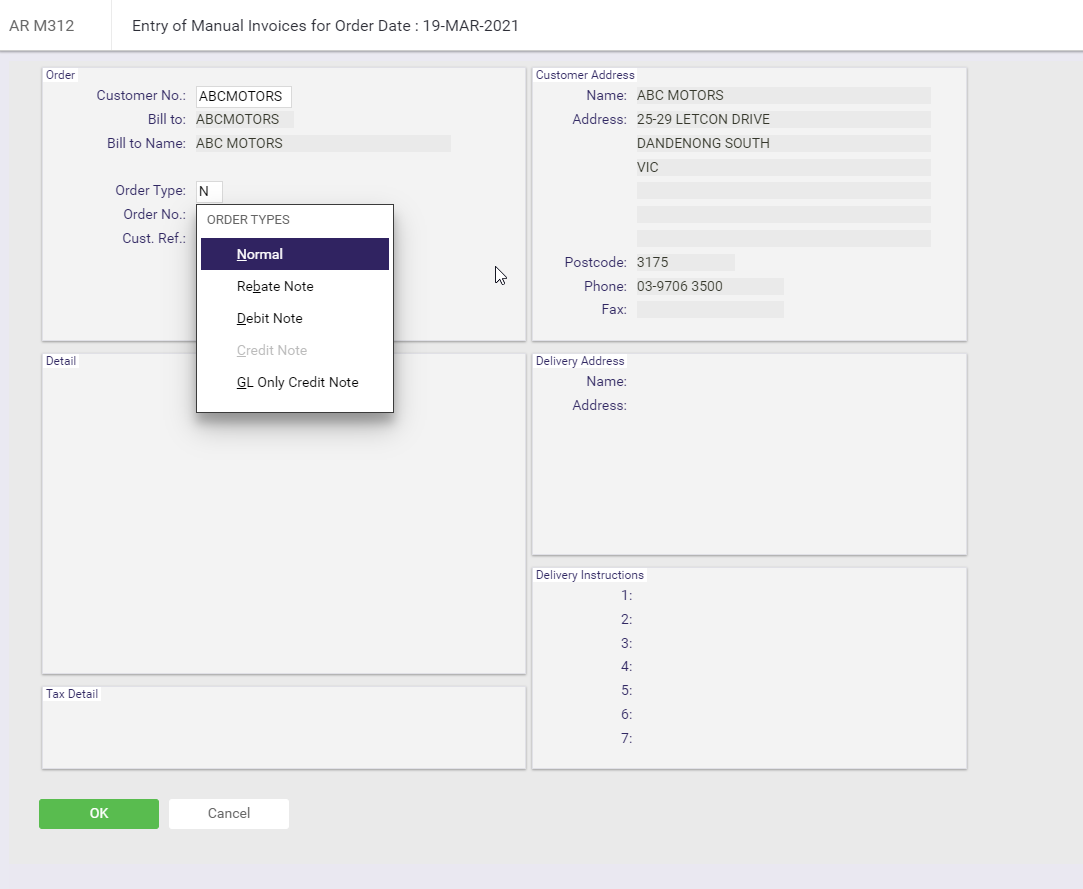Click the address line 25-29 LETCON DRIVE

pos(783,120)
